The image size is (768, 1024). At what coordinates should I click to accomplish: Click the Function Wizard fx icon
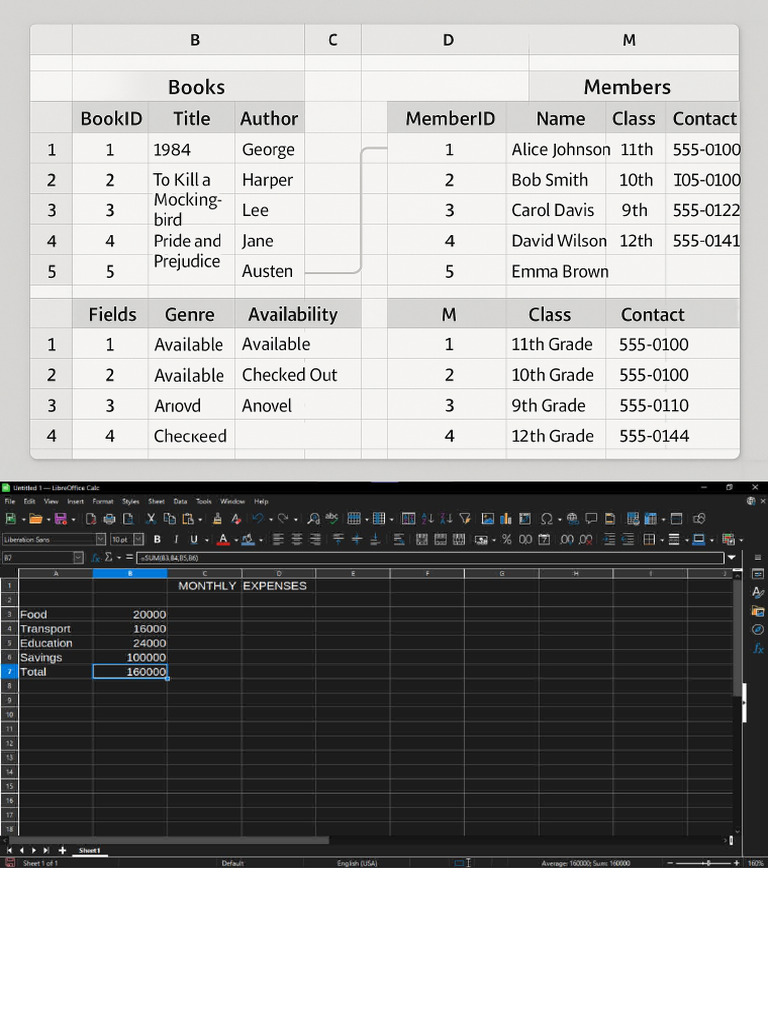pos(96,557)
